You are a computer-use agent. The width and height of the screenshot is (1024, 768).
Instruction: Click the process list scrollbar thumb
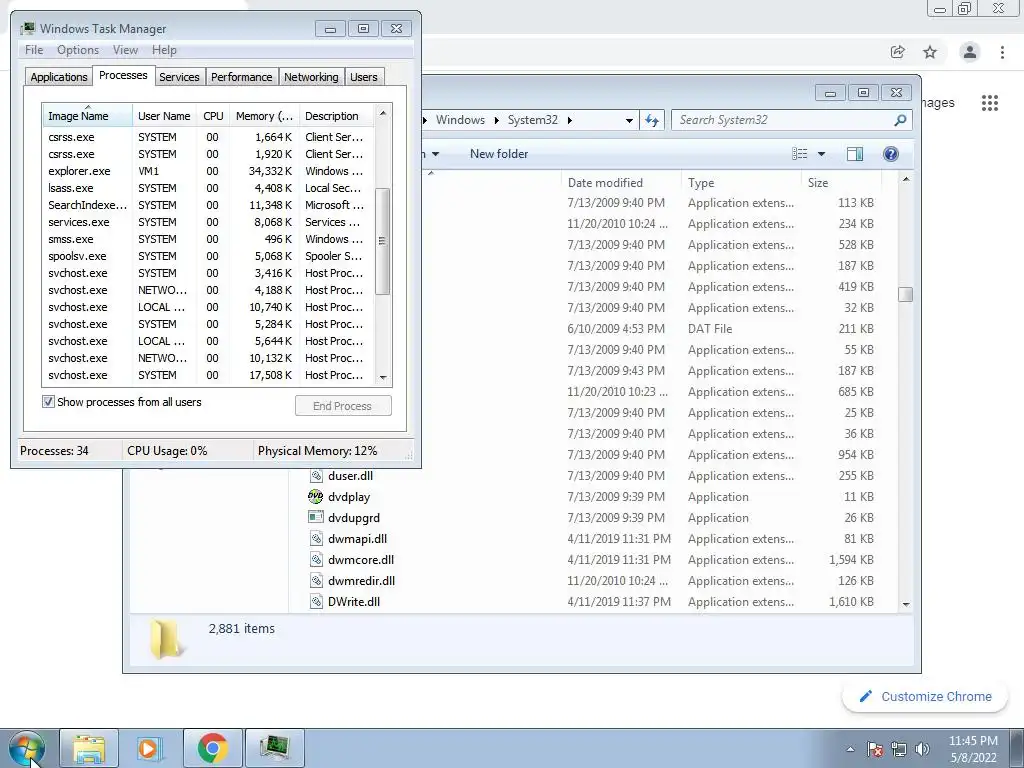click(x=383, y=240)
